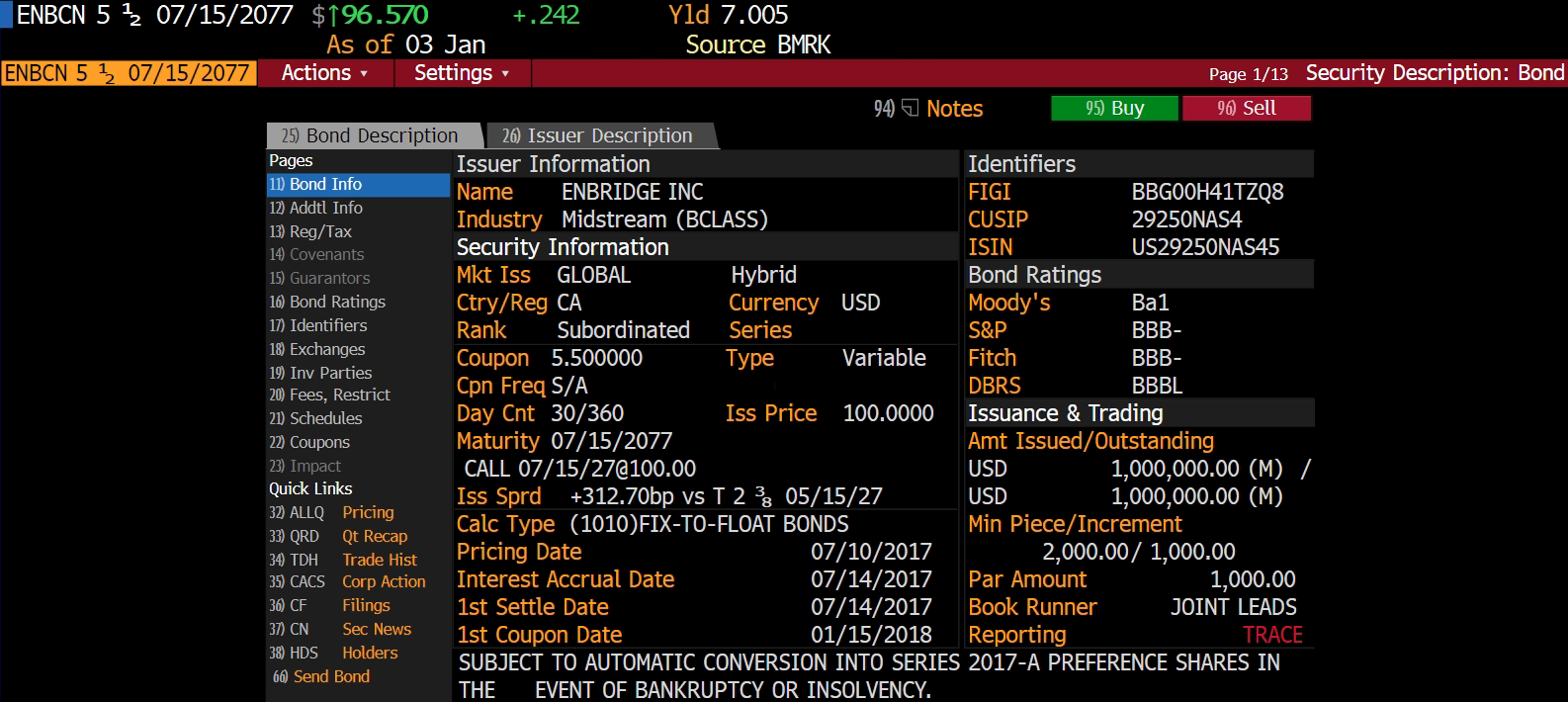Open CF Filings quick link
Image resolution: width=1568 pixels, height=702 pixels.
tap(330, 606)
